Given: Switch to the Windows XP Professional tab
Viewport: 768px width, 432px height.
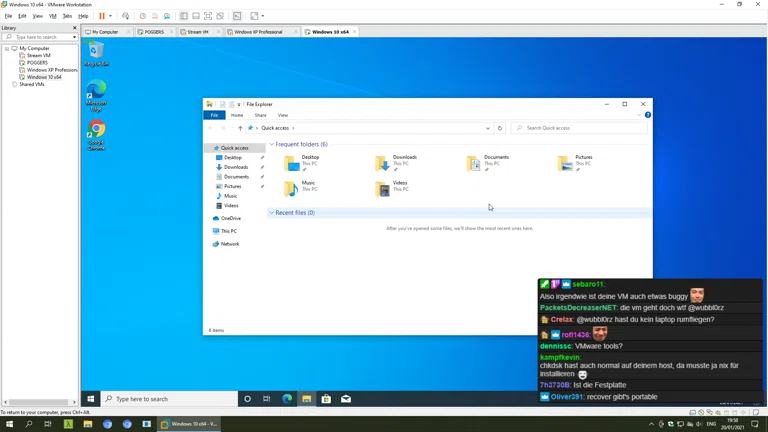Looking at the screenshot, I should 258,32.
